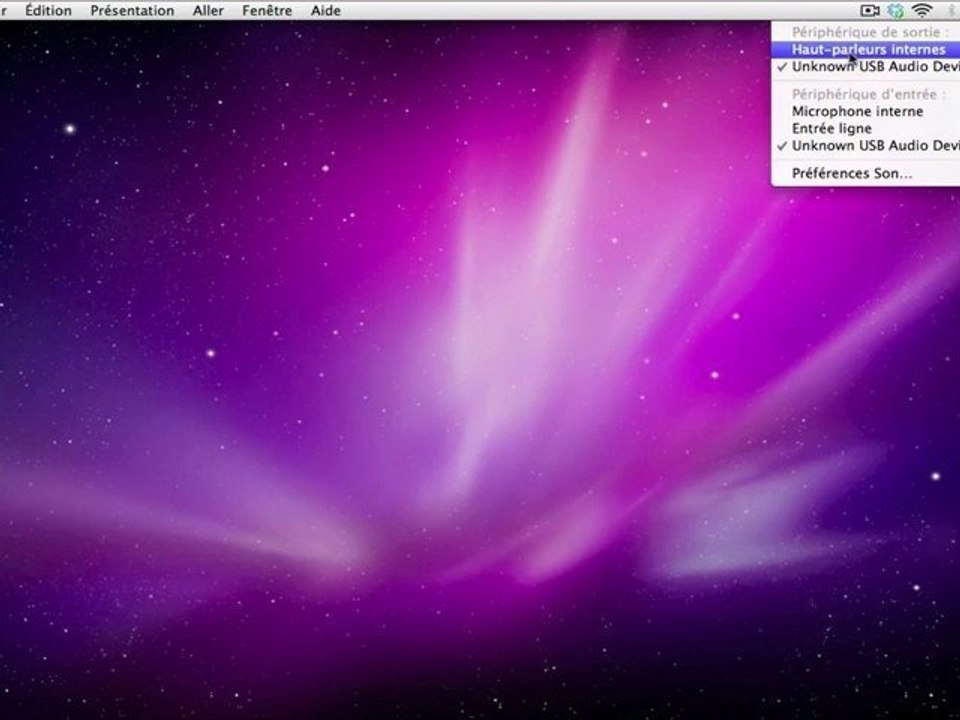Select Unknown USB Audio Device under entrée

[x=866, y=146]
